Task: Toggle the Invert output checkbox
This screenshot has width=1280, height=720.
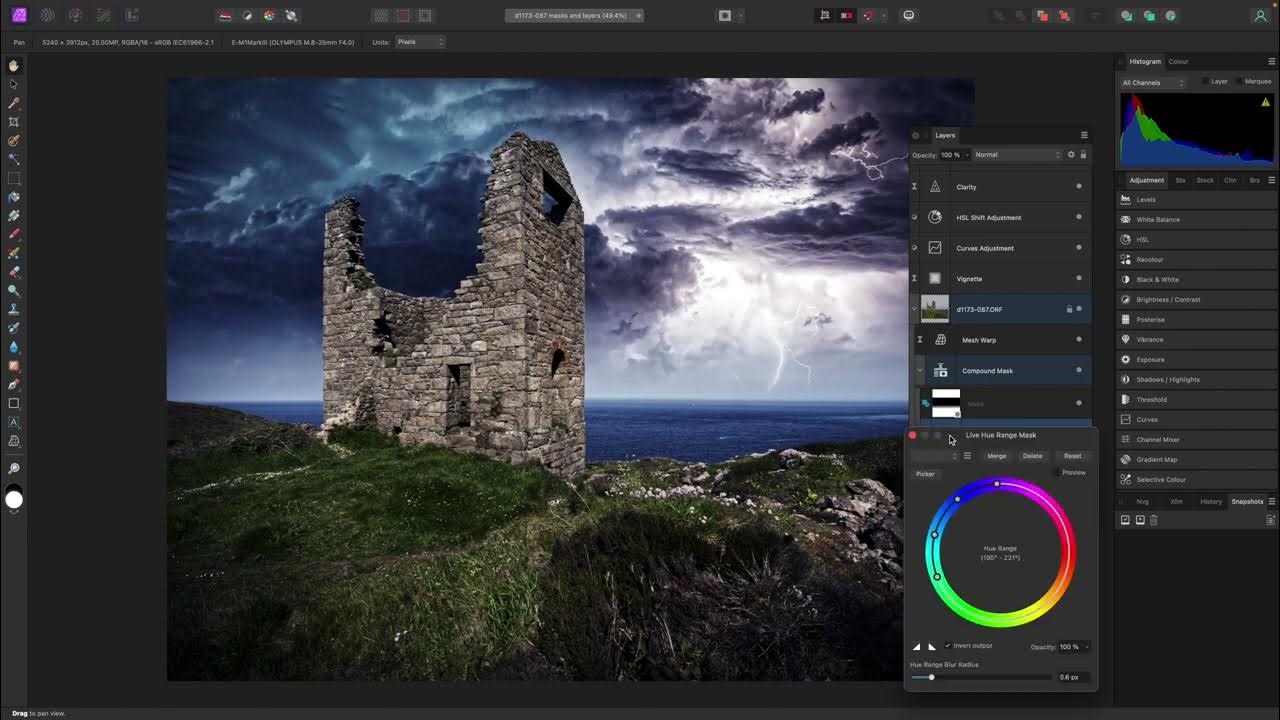Action: 948,646
